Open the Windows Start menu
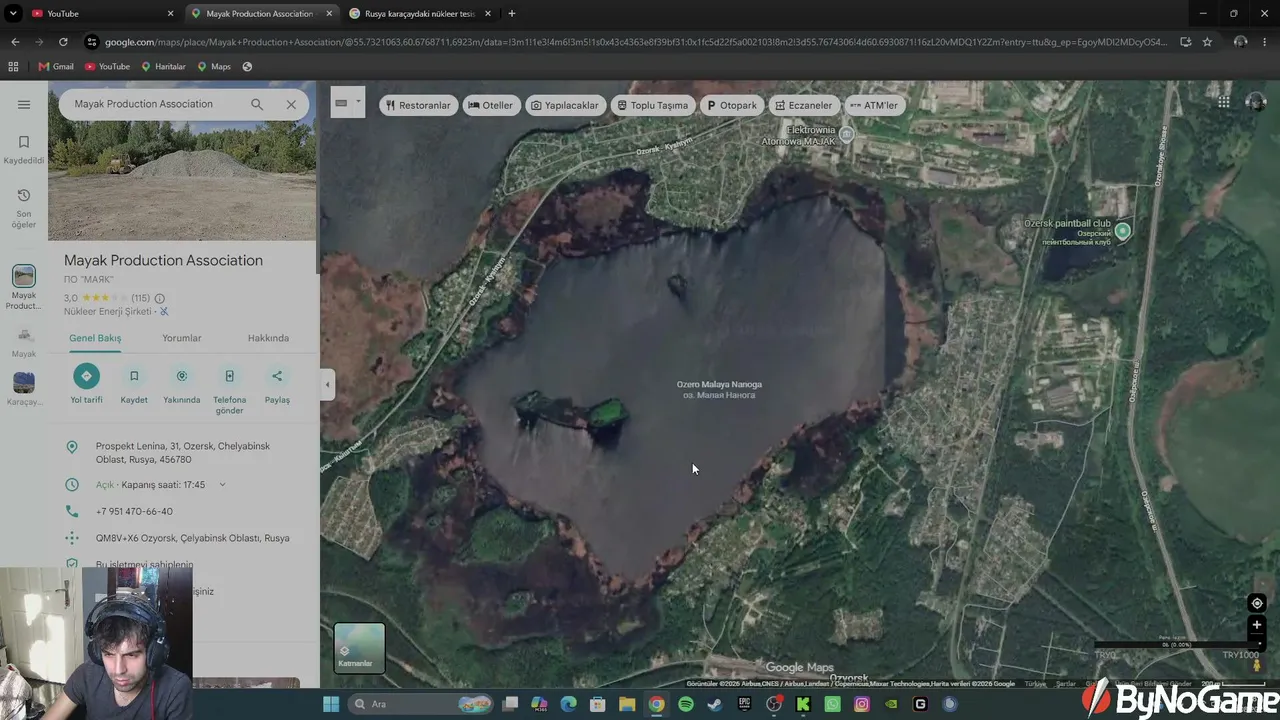The width and height of the screenshot is (1280, 720). click(331, 704)
